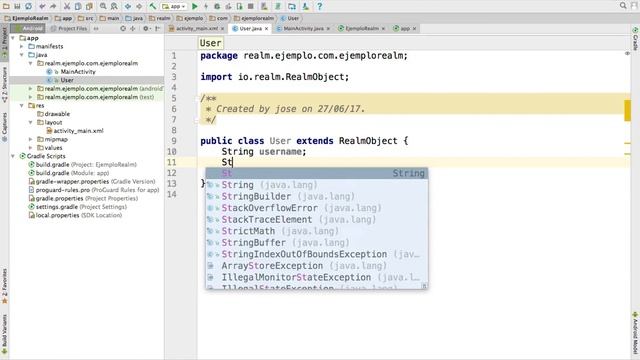
Task: Click the Stop square icon
Action: [x=251, y=6]
